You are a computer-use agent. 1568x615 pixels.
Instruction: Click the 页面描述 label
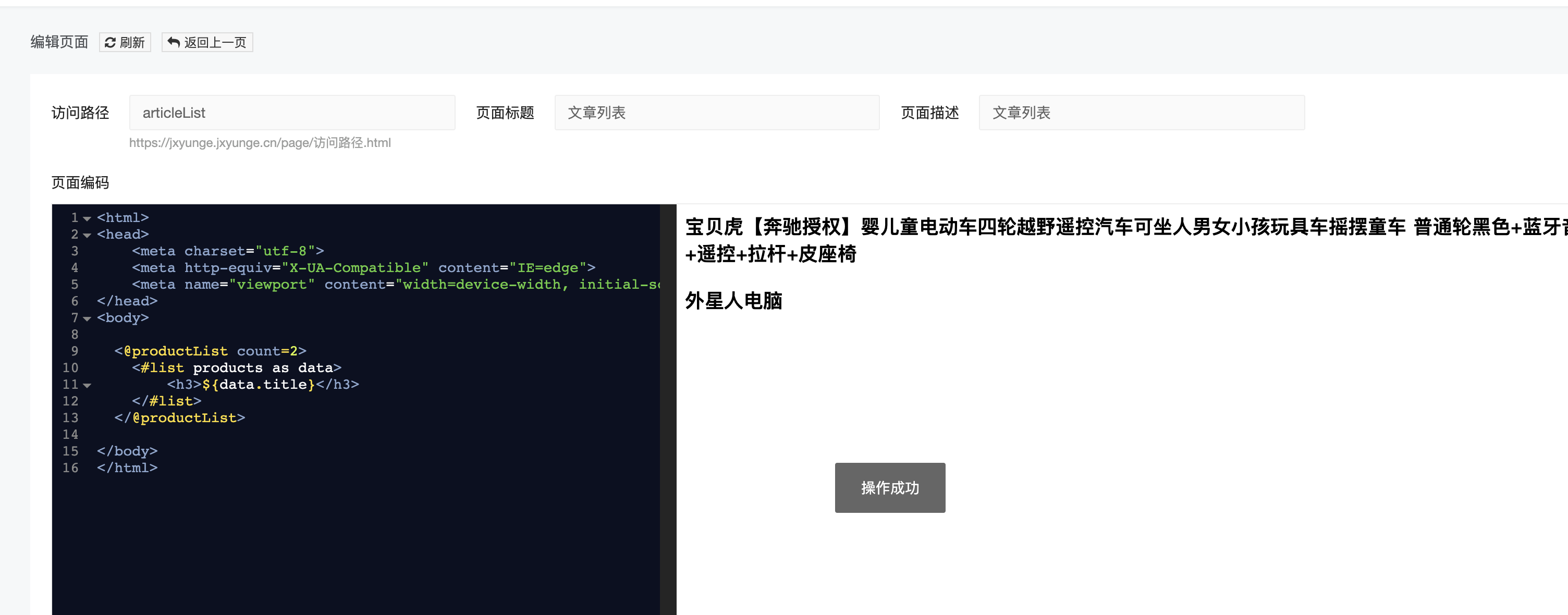pos(930,113)
